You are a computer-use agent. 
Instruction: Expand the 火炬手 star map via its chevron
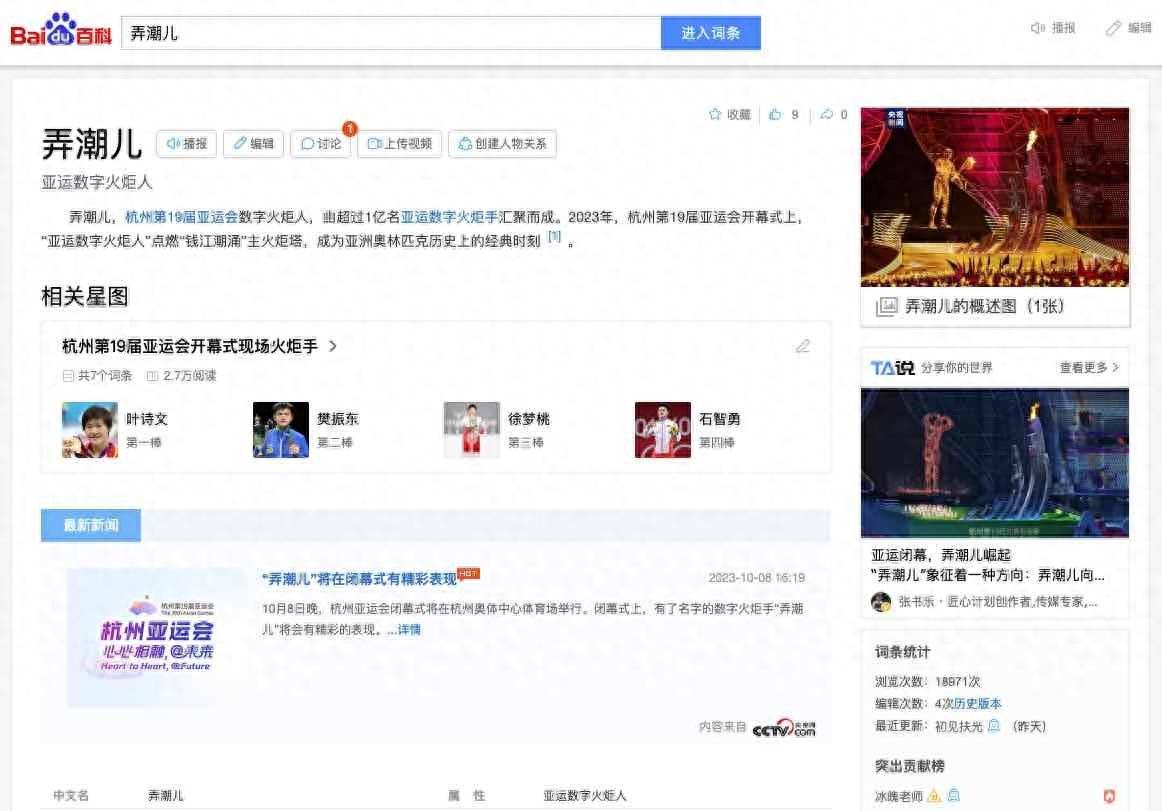(335, 345)
